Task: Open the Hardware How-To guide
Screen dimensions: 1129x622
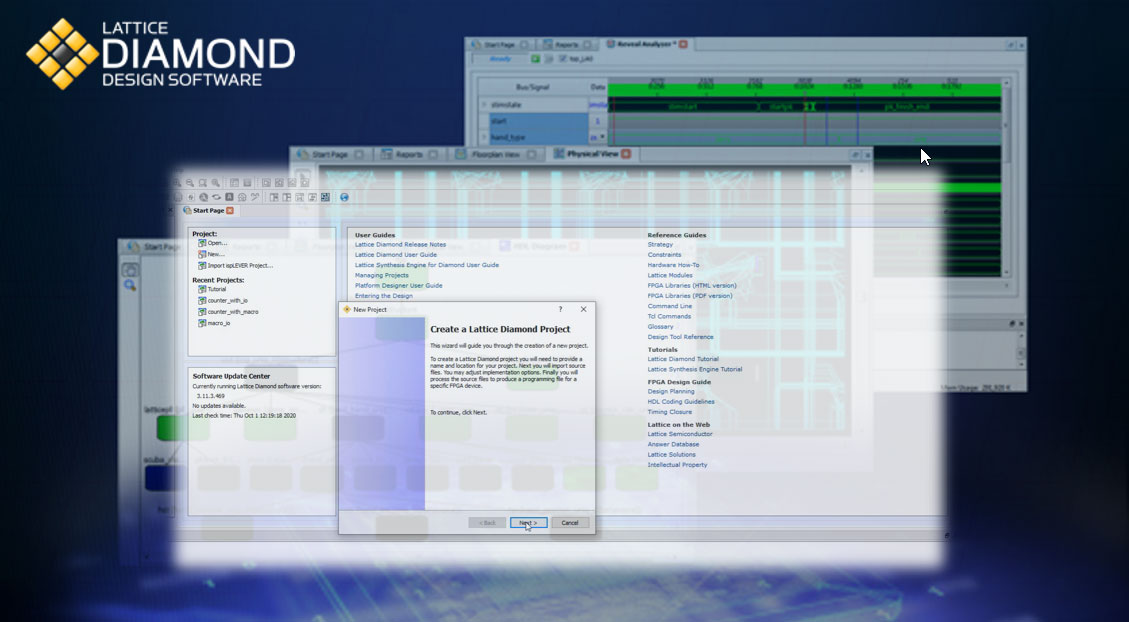Action: [673, 265]
